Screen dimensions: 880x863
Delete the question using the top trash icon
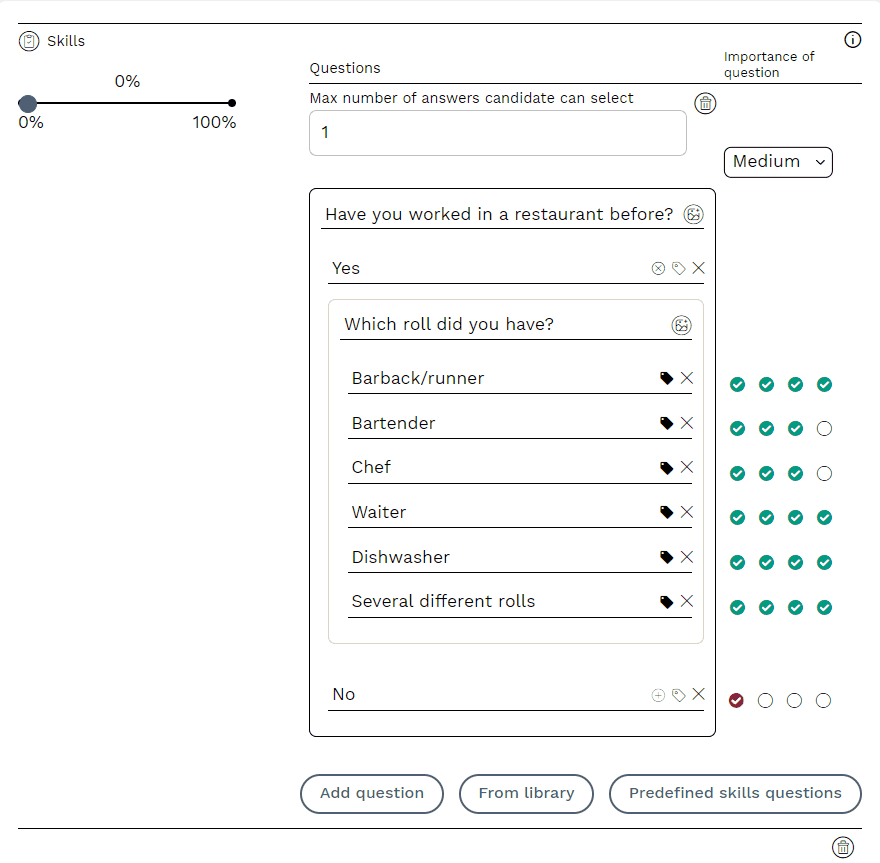[705, 103]
